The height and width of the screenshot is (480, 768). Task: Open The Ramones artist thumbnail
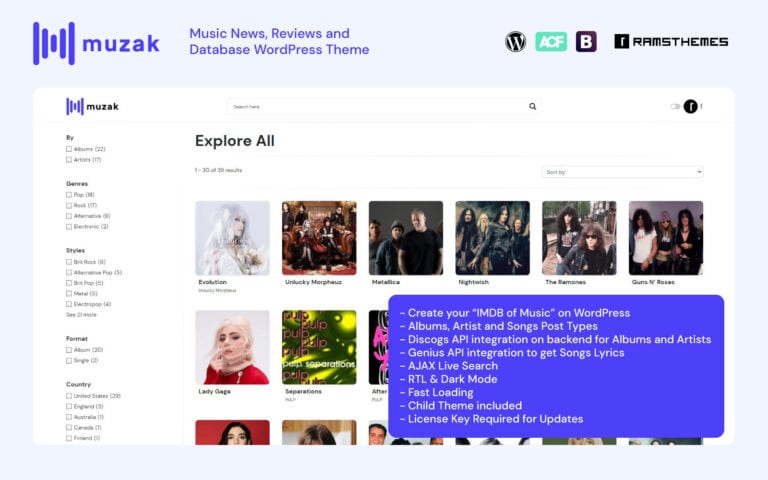pyautogui.click(x=579, y=238)
